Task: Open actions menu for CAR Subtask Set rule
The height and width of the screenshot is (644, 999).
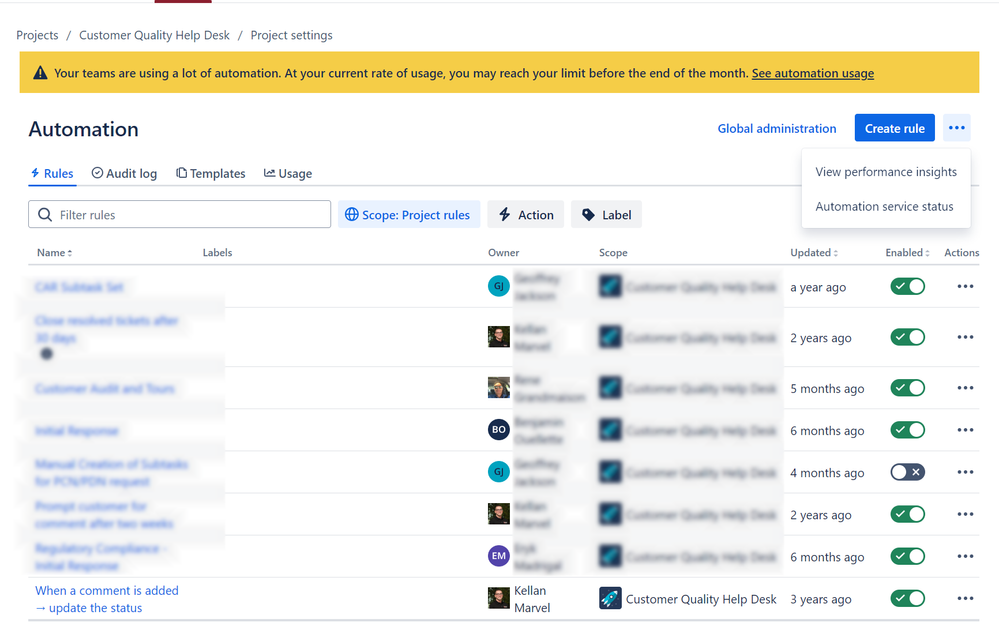Action: point(965,287)
